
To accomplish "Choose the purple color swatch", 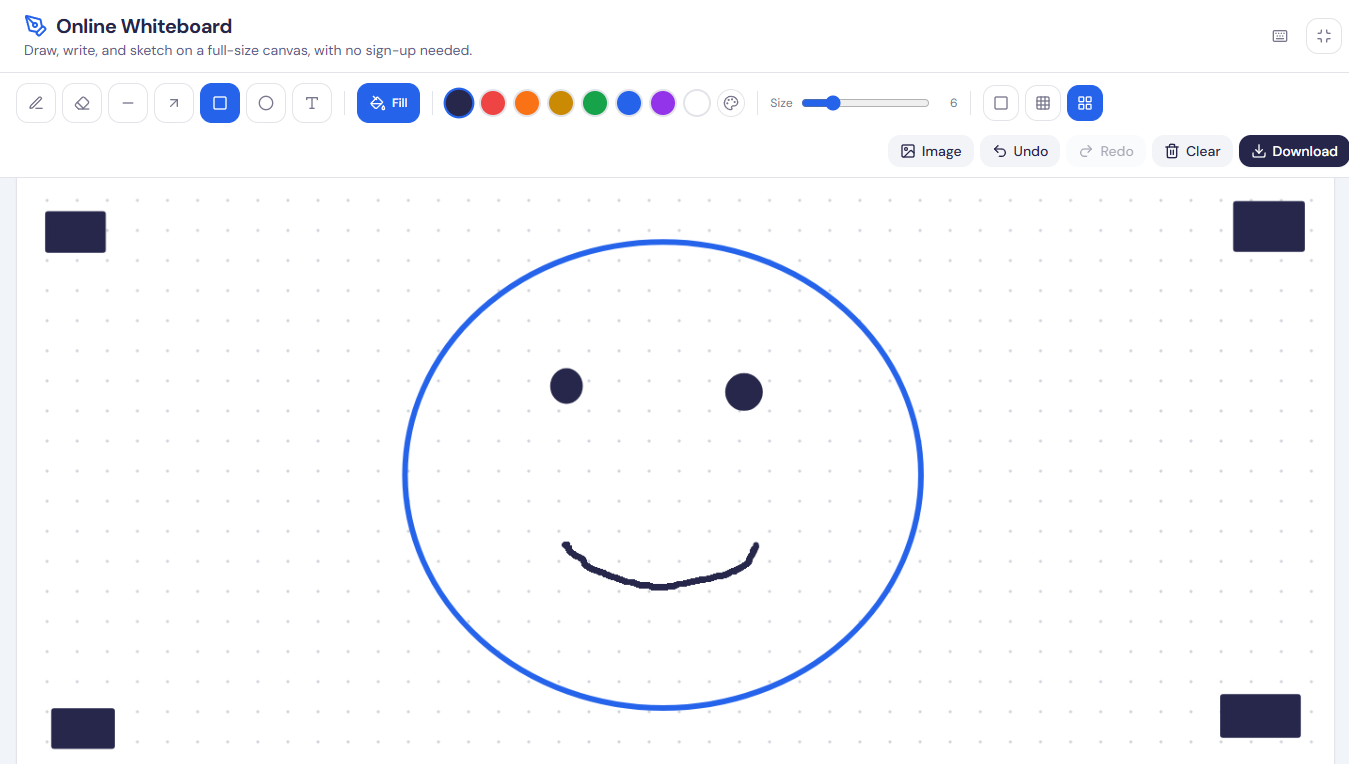I will (x=663, y=103).
